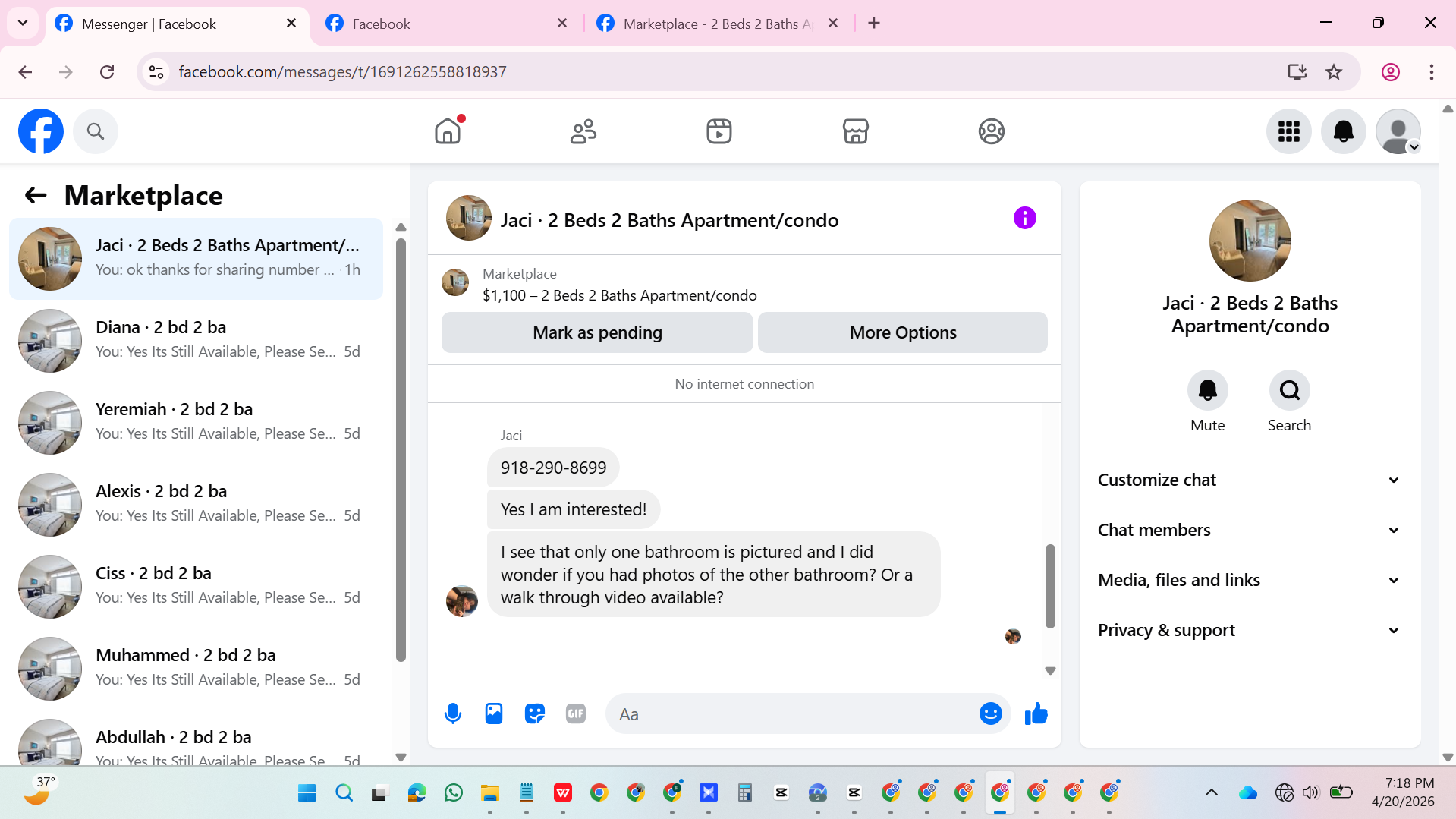Click the chat messages scrollbar thumb
Screen dimensions: 1456x819
(x=1050, y=586)
